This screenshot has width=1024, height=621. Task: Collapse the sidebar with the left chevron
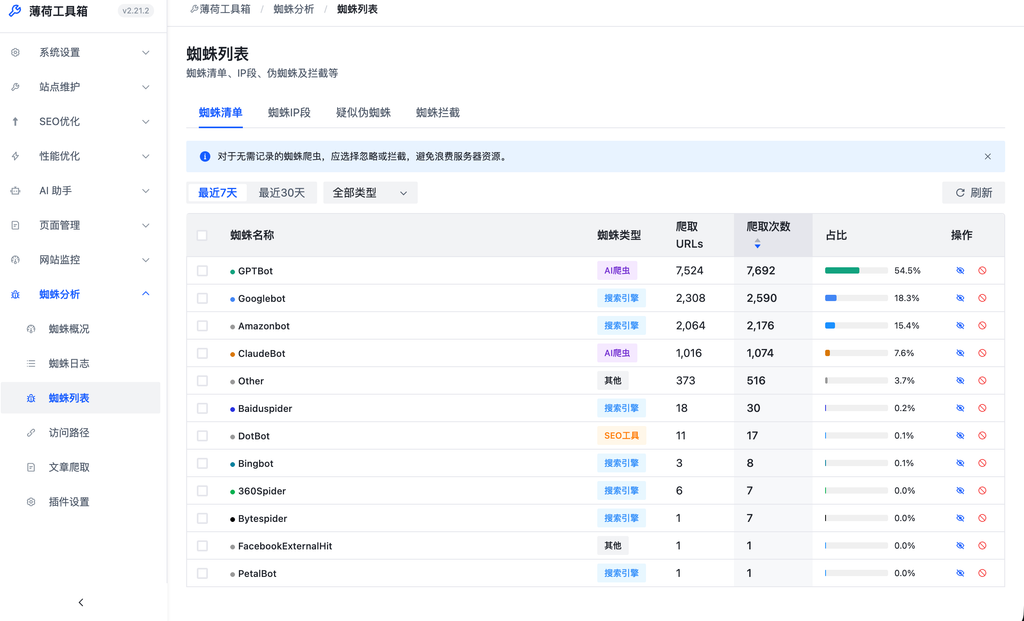click(81, 602)
